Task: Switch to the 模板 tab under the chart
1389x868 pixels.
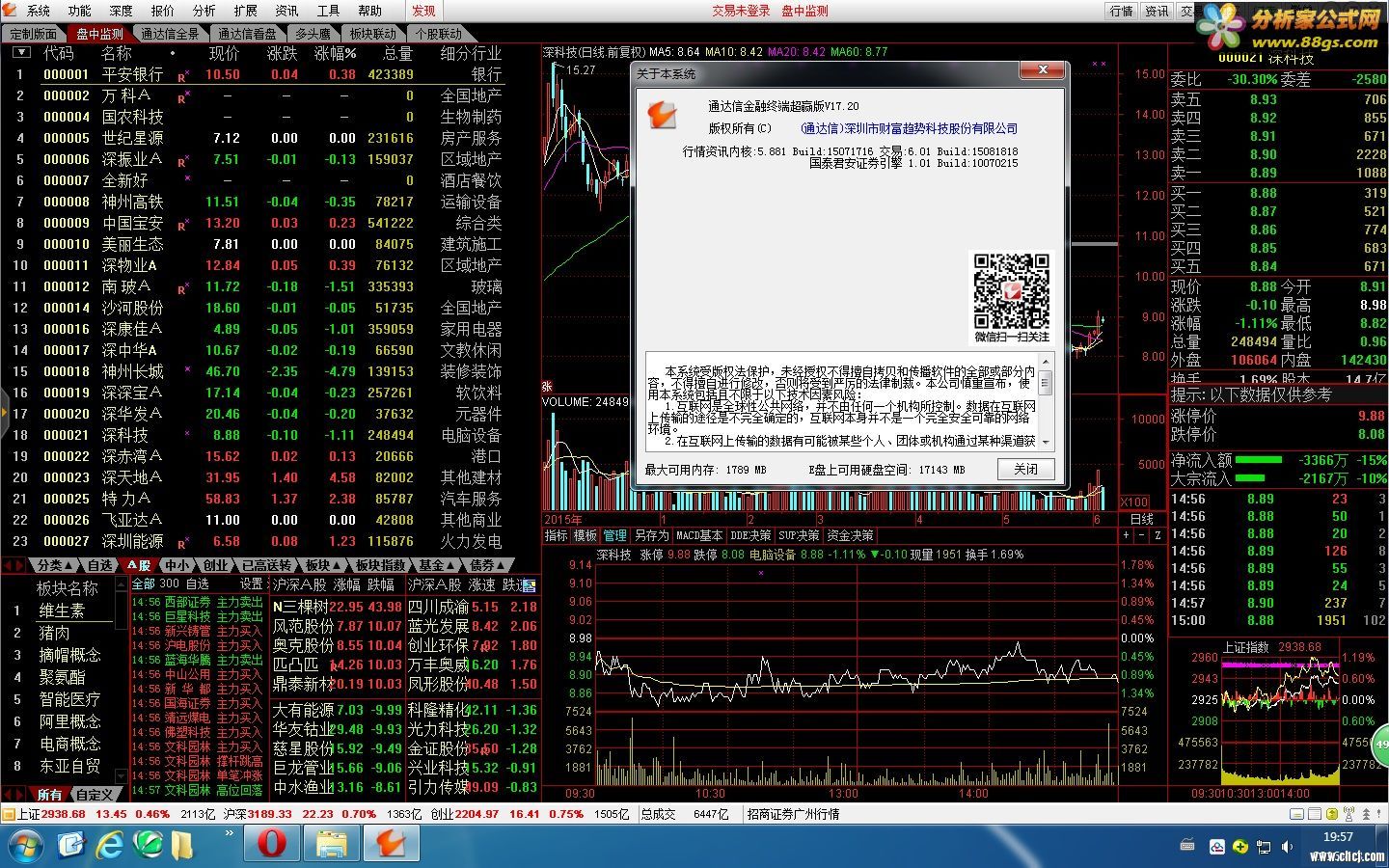Action: [x=586, y=535]
